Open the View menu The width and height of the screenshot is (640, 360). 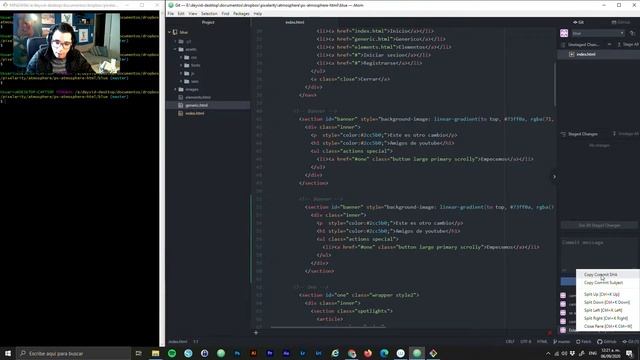point(193,13)
